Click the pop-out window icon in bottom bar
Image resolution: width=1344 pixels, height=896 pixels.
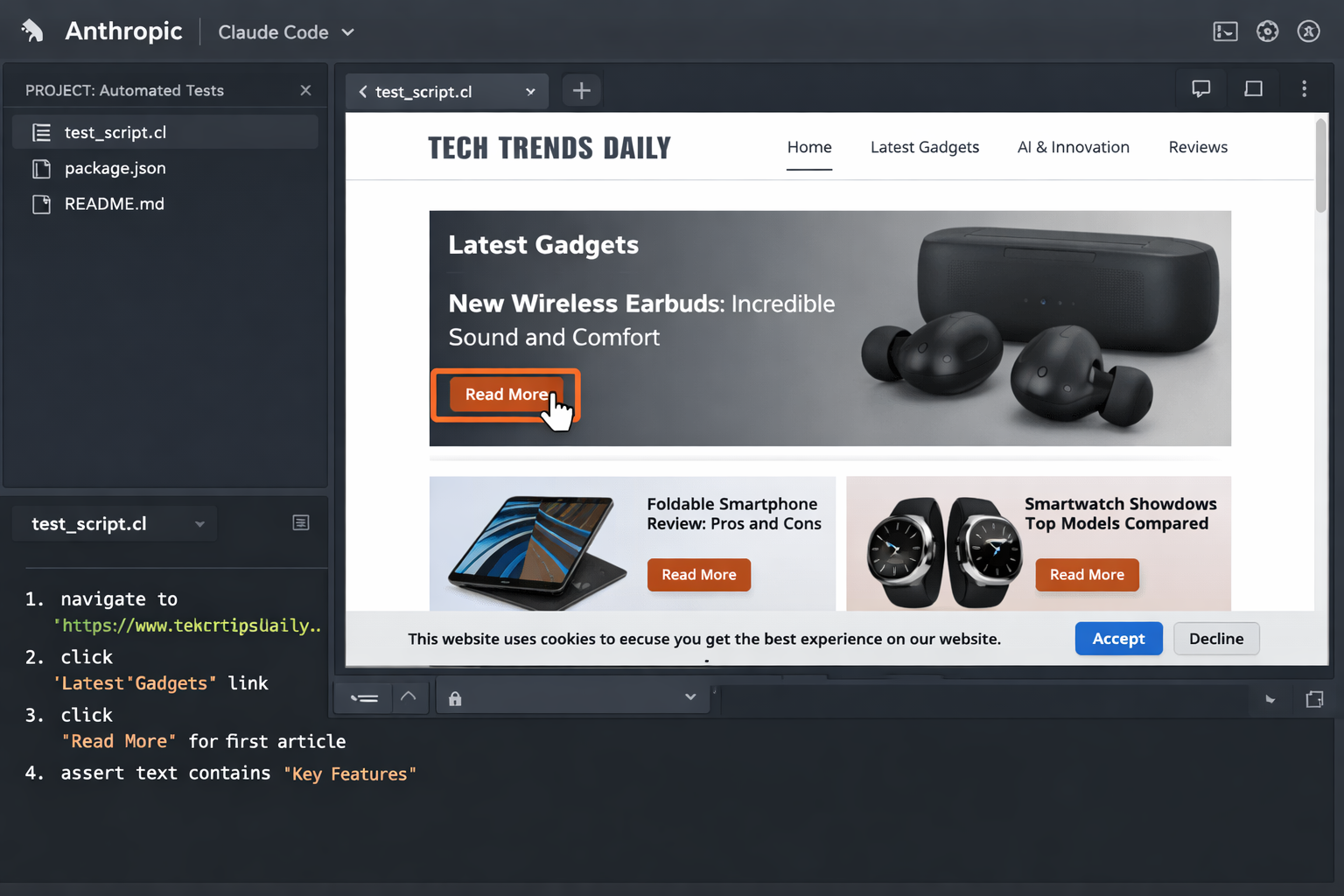[x=1314, y=699]
